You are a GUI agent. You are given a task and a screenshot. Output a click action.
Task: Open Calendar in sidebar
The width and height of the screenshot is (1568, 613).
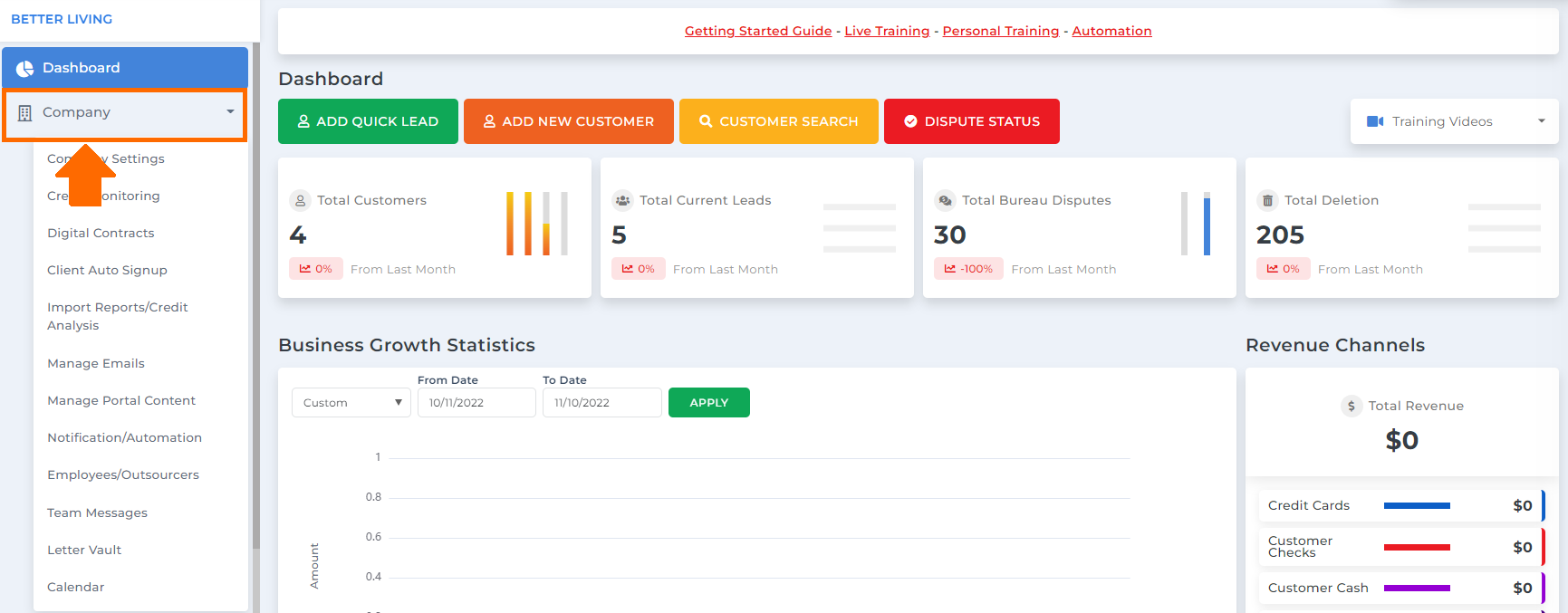pos(76,587)
